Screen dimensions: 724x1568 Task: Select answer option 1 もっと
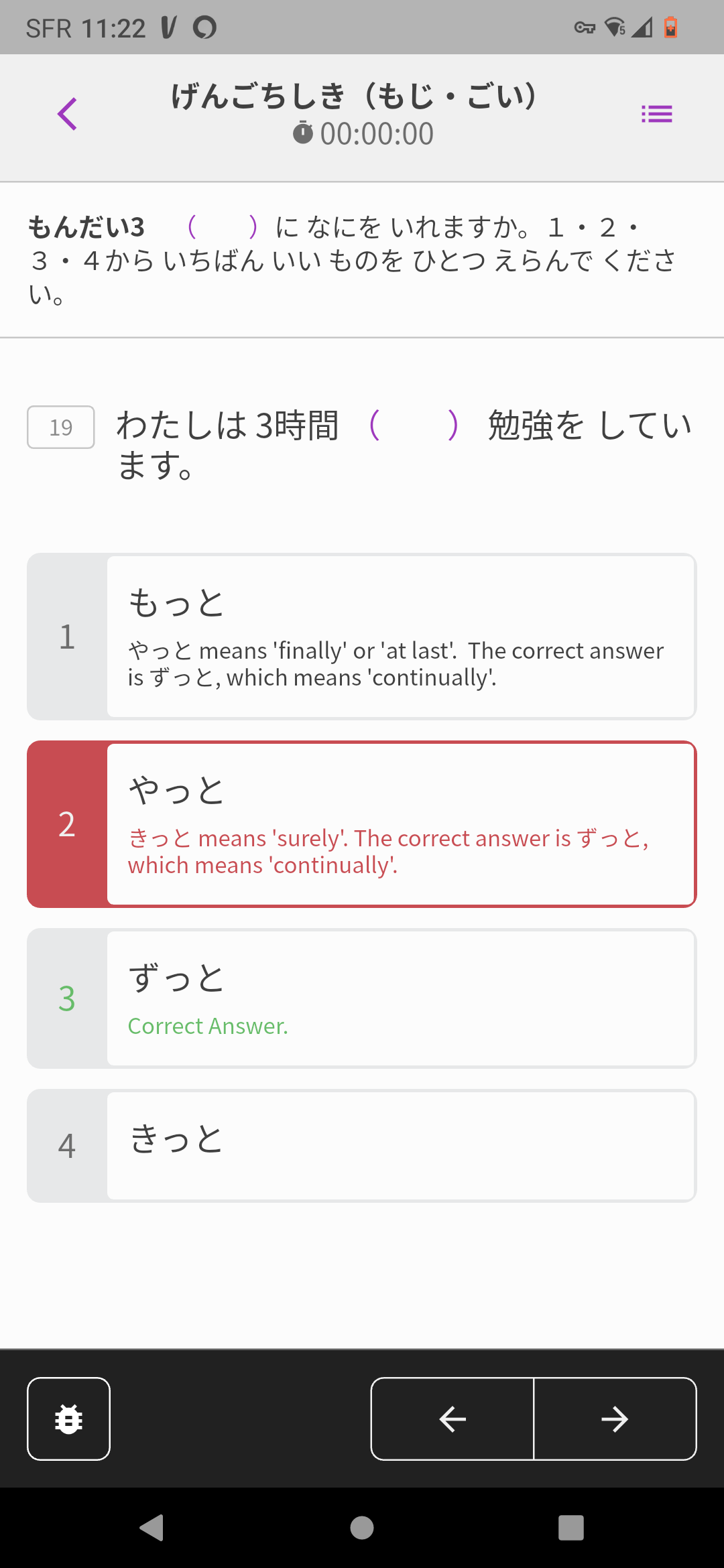400,637
